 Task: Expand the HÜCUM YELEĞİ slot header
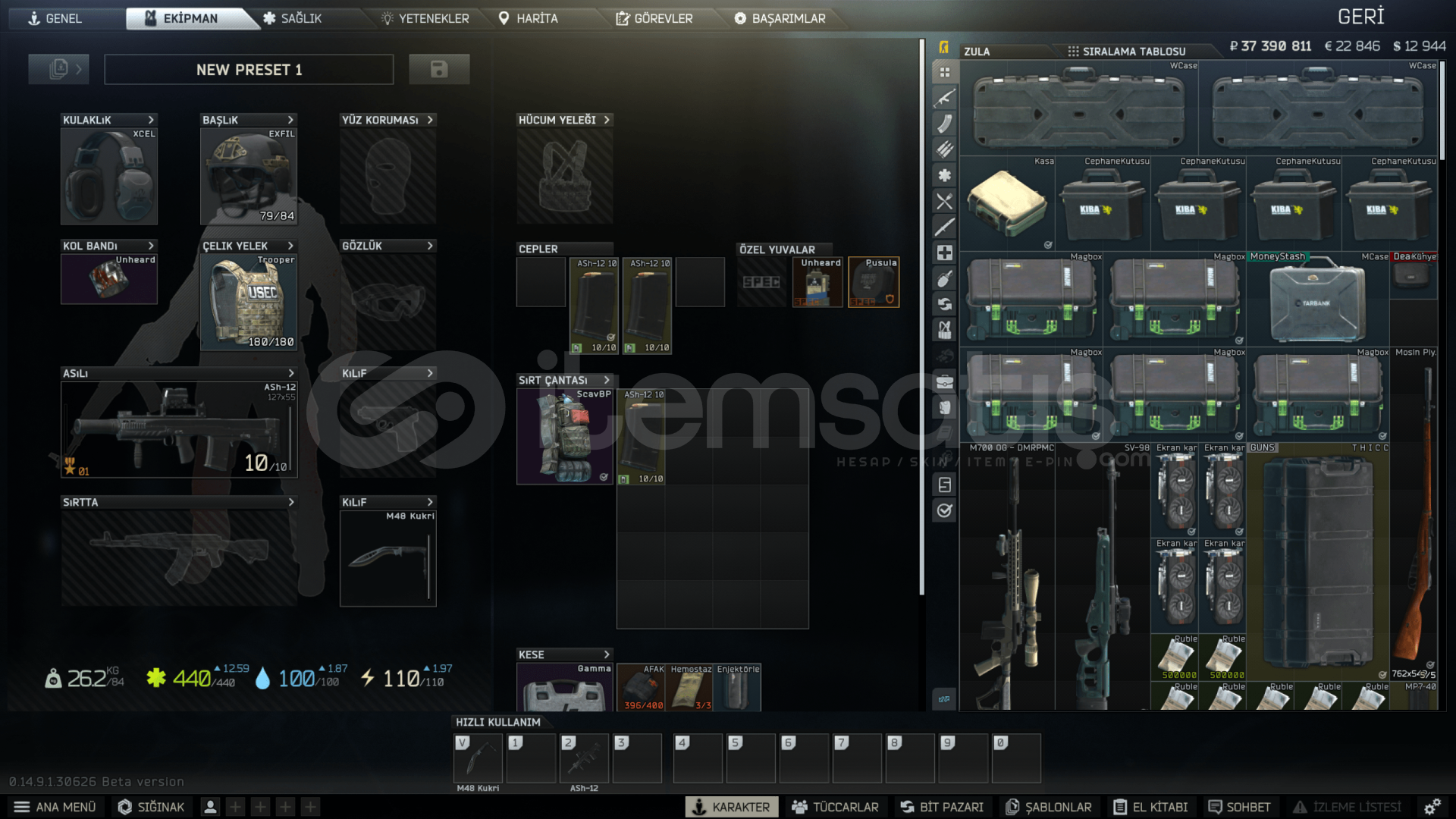tap(565, 120)
